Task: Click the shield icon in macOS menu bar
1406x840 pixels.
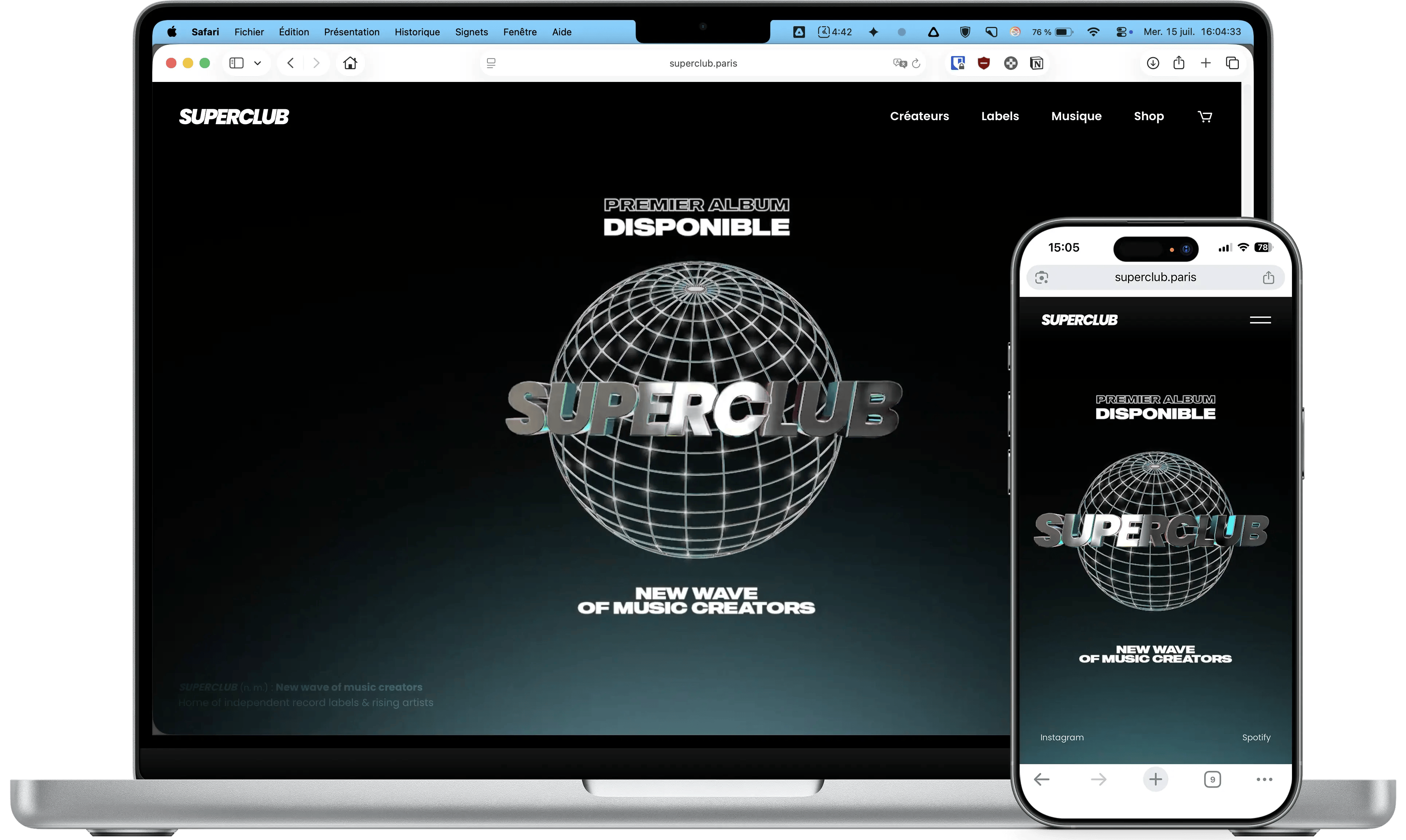Action: click(x=965, y=32)
